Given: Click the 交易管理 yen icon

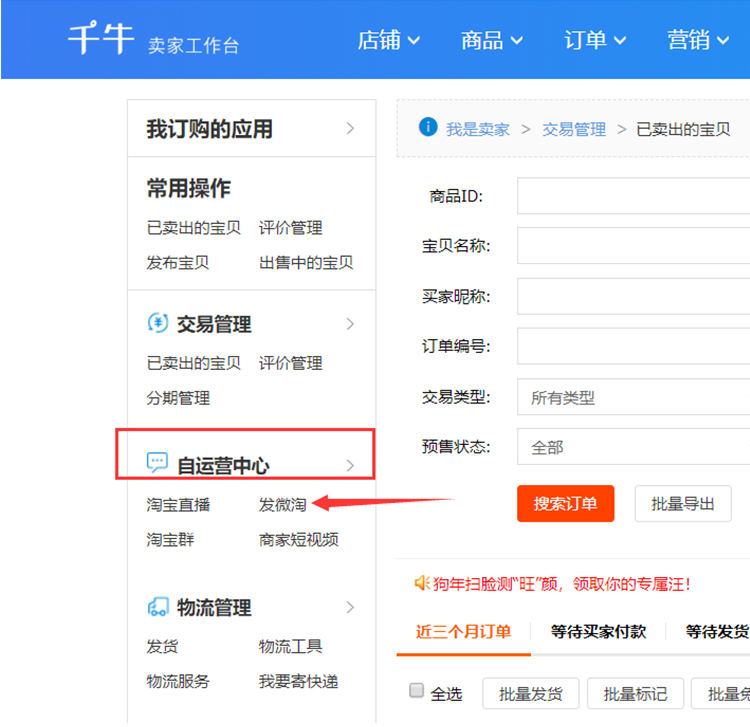Looking at the screenshot, I should 158,322.
